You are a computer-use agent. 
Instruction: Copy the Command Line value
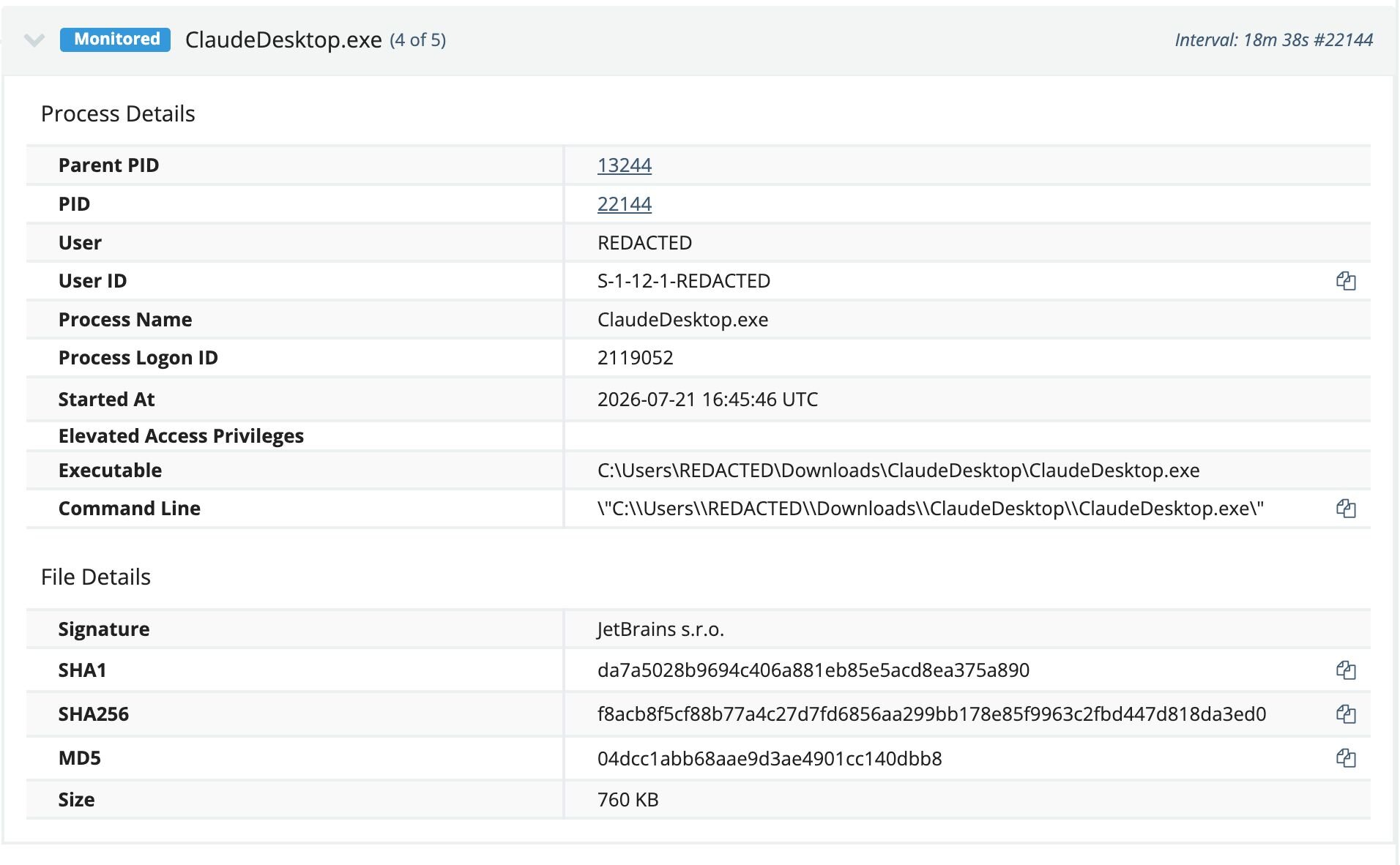click(x=1346, y=509)
